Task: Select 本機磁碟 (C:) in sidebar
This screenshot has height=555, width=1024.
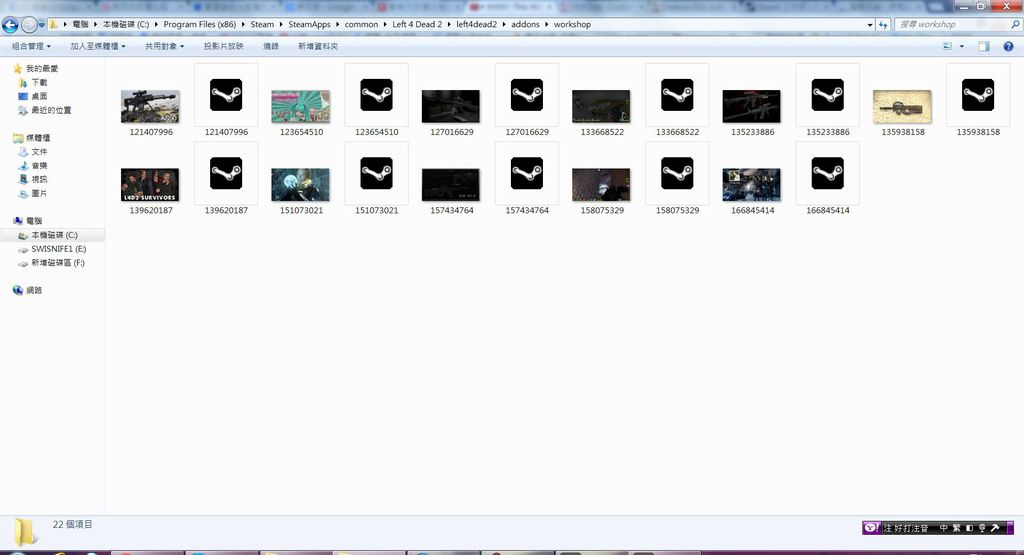Action: [x=52, y=235]
